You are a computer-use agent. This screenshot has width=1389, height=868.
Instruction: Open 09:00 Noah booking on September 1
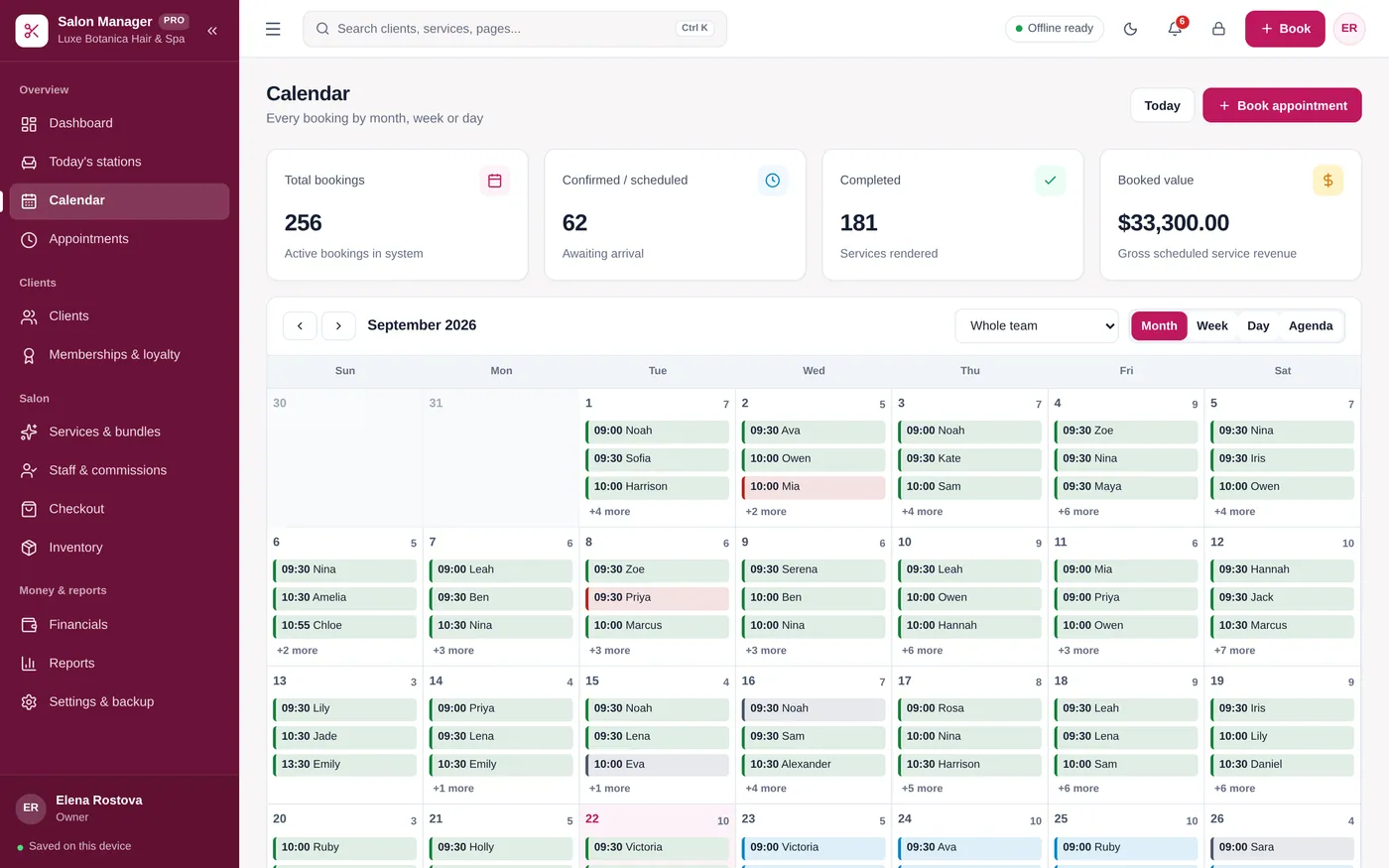tap(657, 431)
